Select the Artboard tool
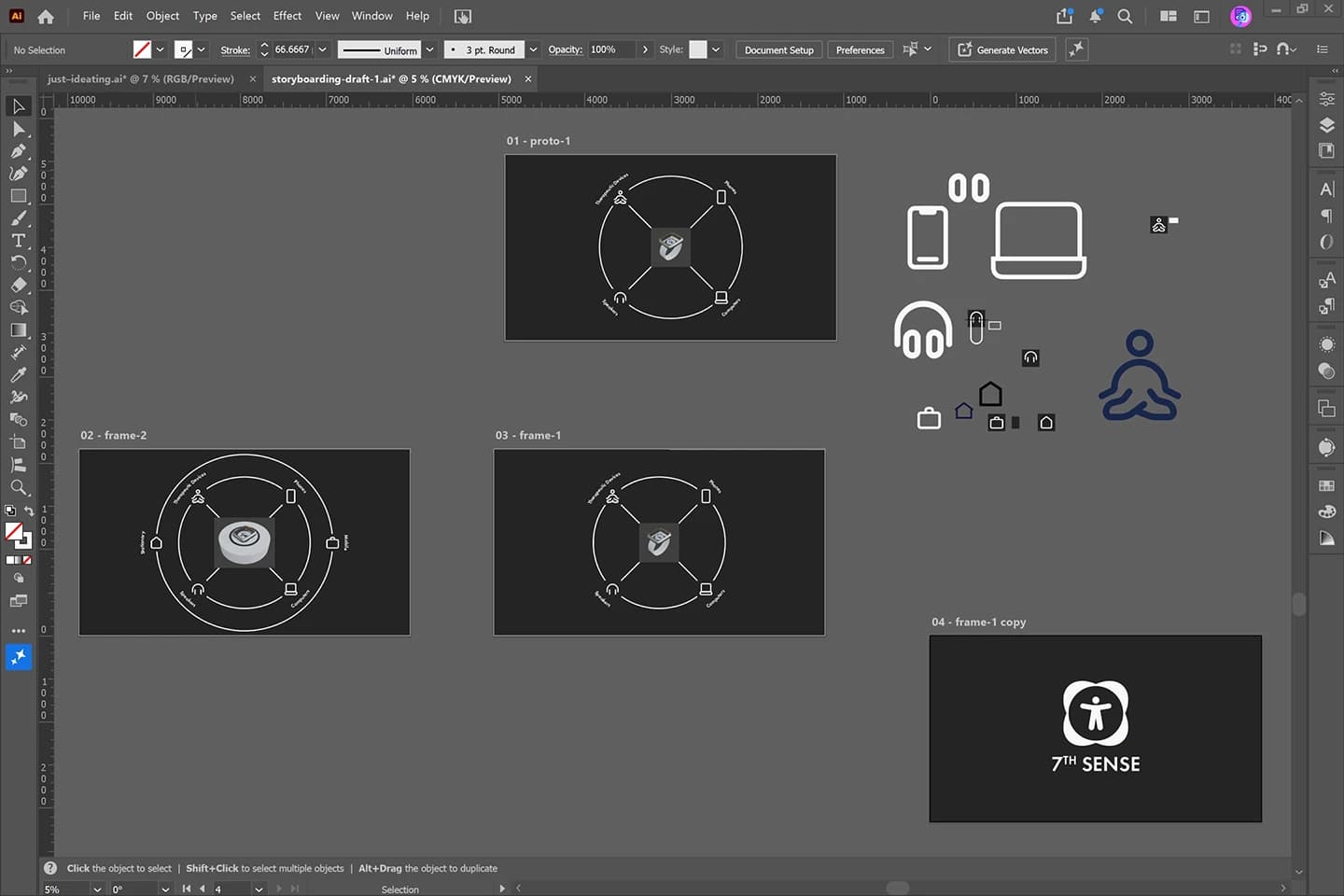The width and height of the screenshot is (1344, 896). pyautogui.click(x=19, y=442)
